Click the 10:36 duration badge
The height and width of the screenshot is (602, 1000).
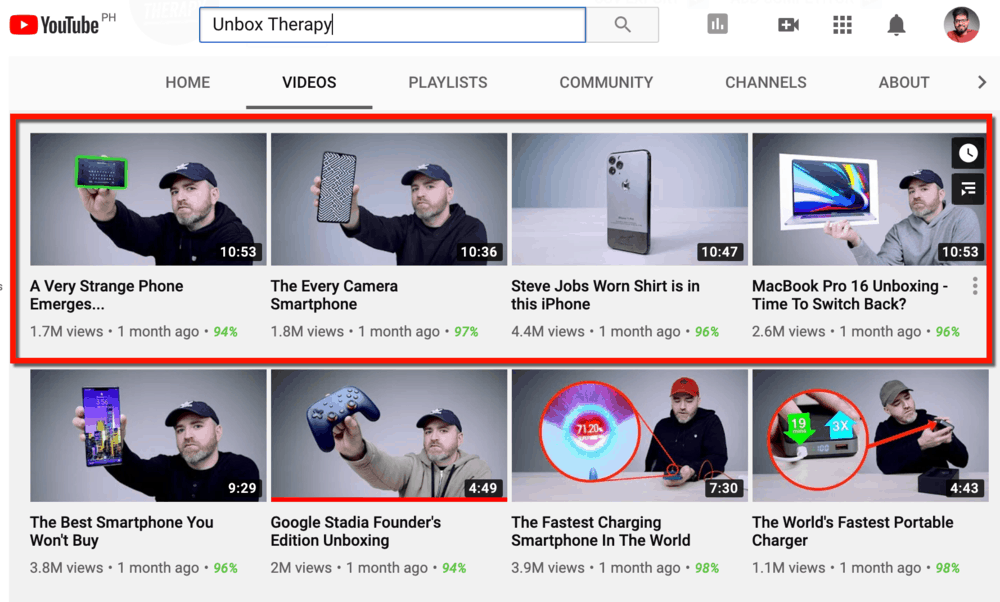click(479, 252)
